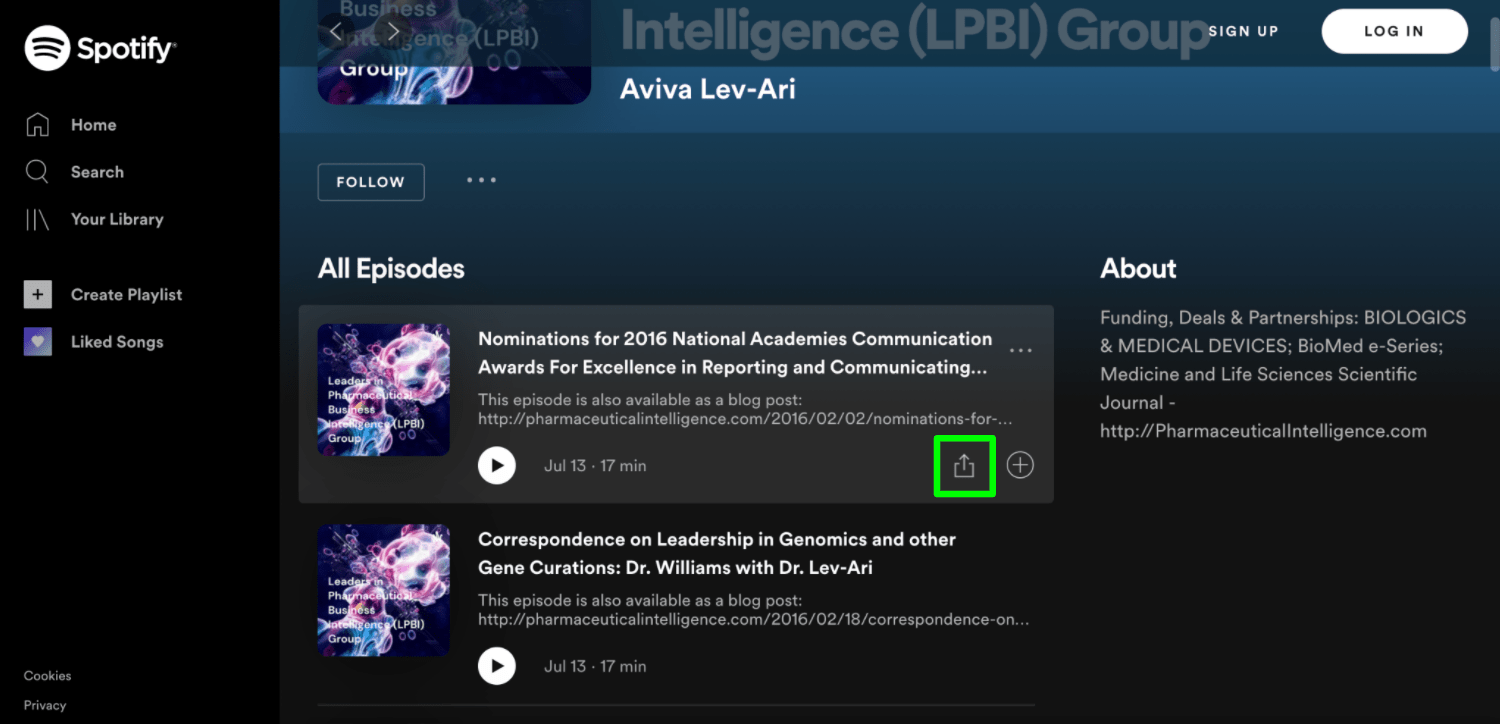Open Home via house icon
Viewport: 1500px width, 724px height.
coord(37,125)
